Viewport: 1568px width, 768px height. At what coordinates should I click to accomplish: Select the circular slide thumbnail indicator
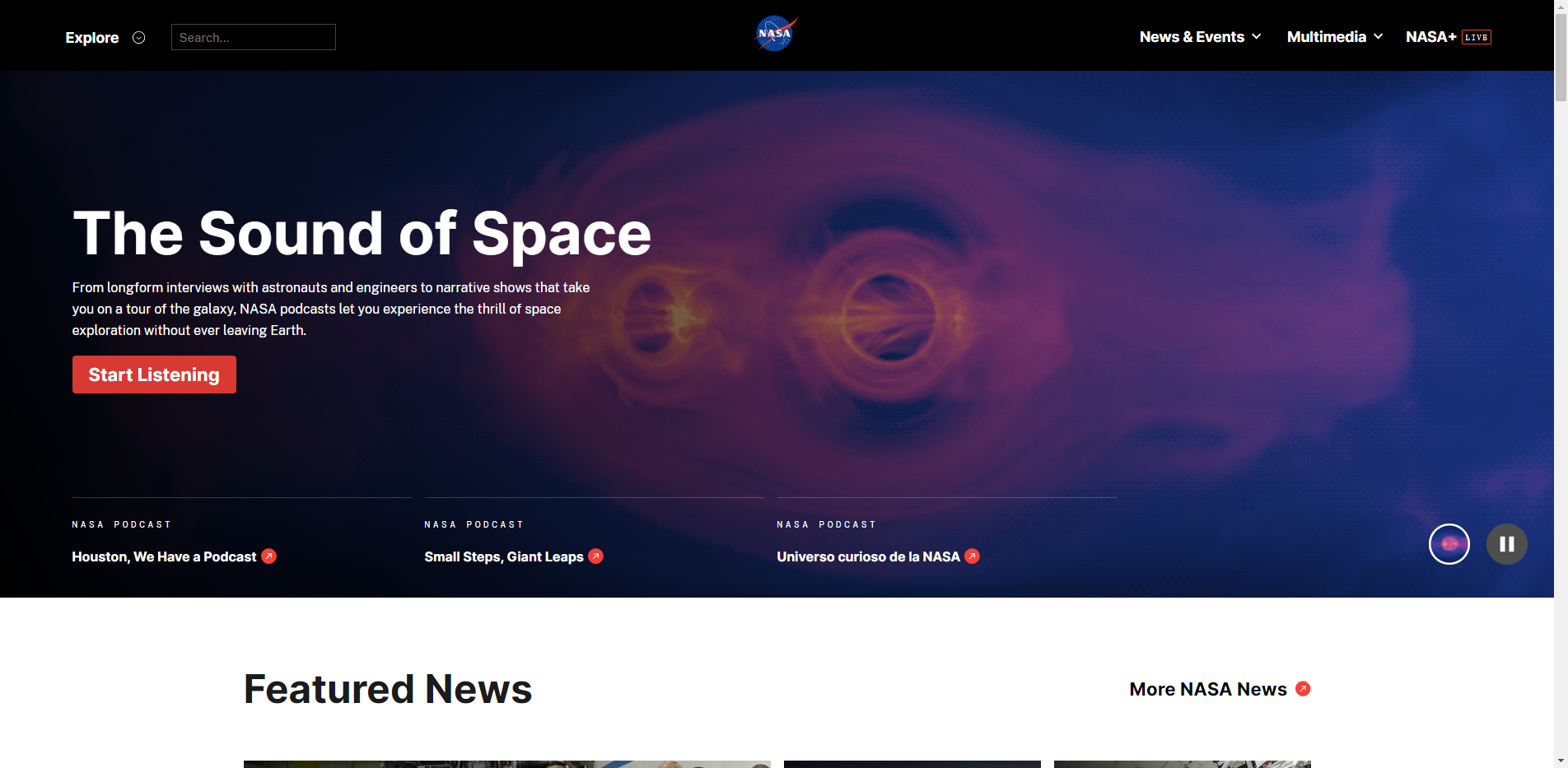coord(1449,544)
